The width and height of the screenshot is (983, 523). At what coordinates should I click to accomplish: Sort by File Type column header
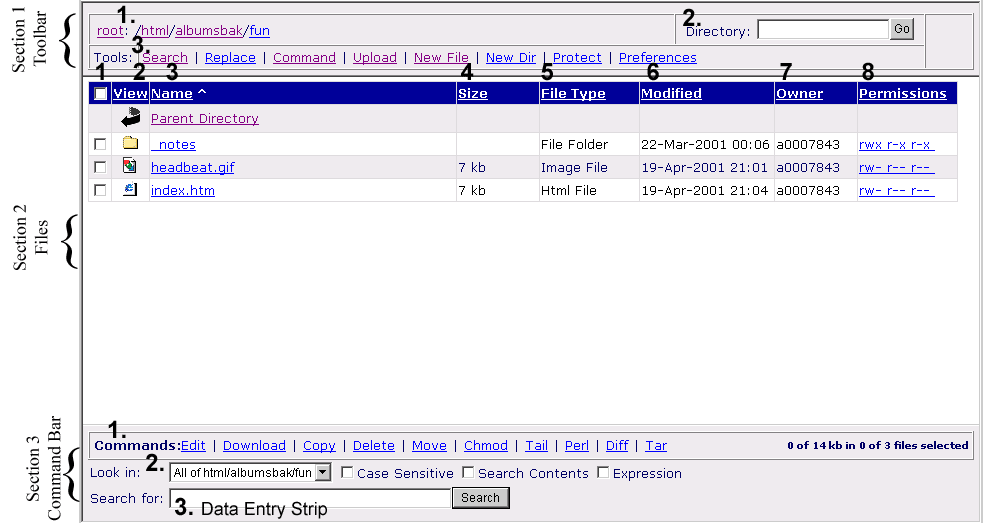point(573,93)
